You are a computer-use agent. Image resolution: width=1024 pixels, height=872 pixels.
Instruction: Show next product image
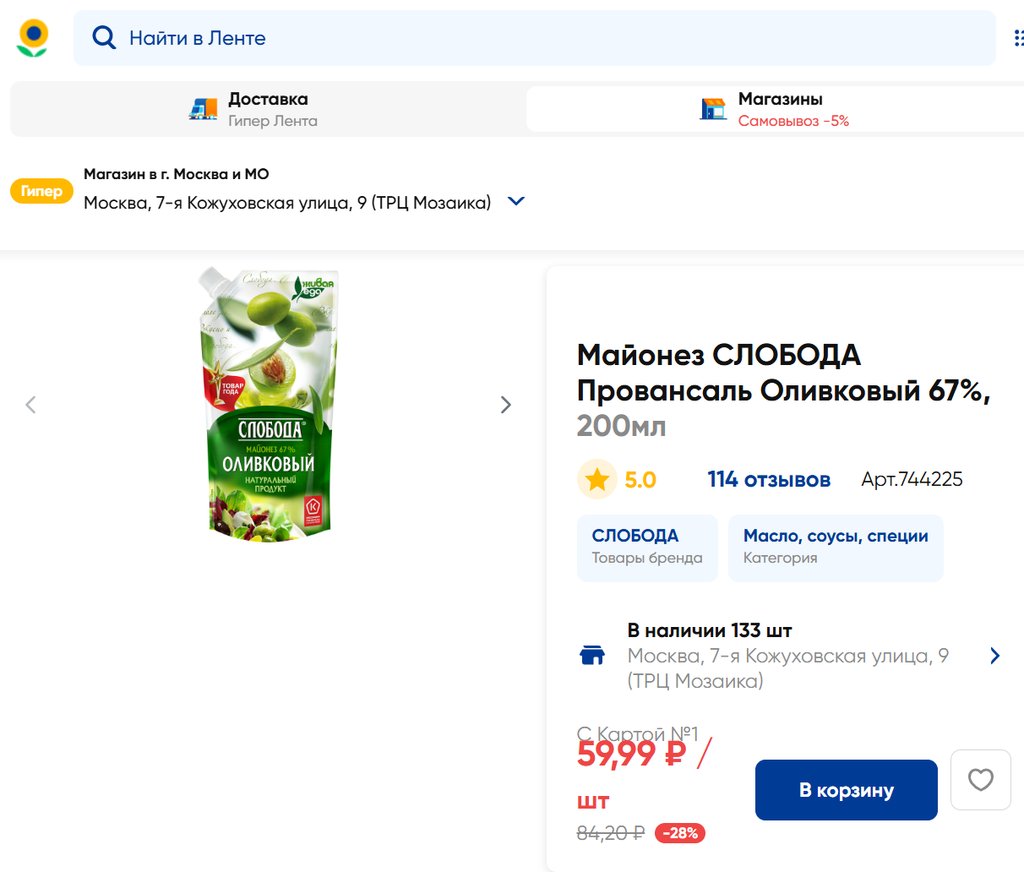point(505,405)
